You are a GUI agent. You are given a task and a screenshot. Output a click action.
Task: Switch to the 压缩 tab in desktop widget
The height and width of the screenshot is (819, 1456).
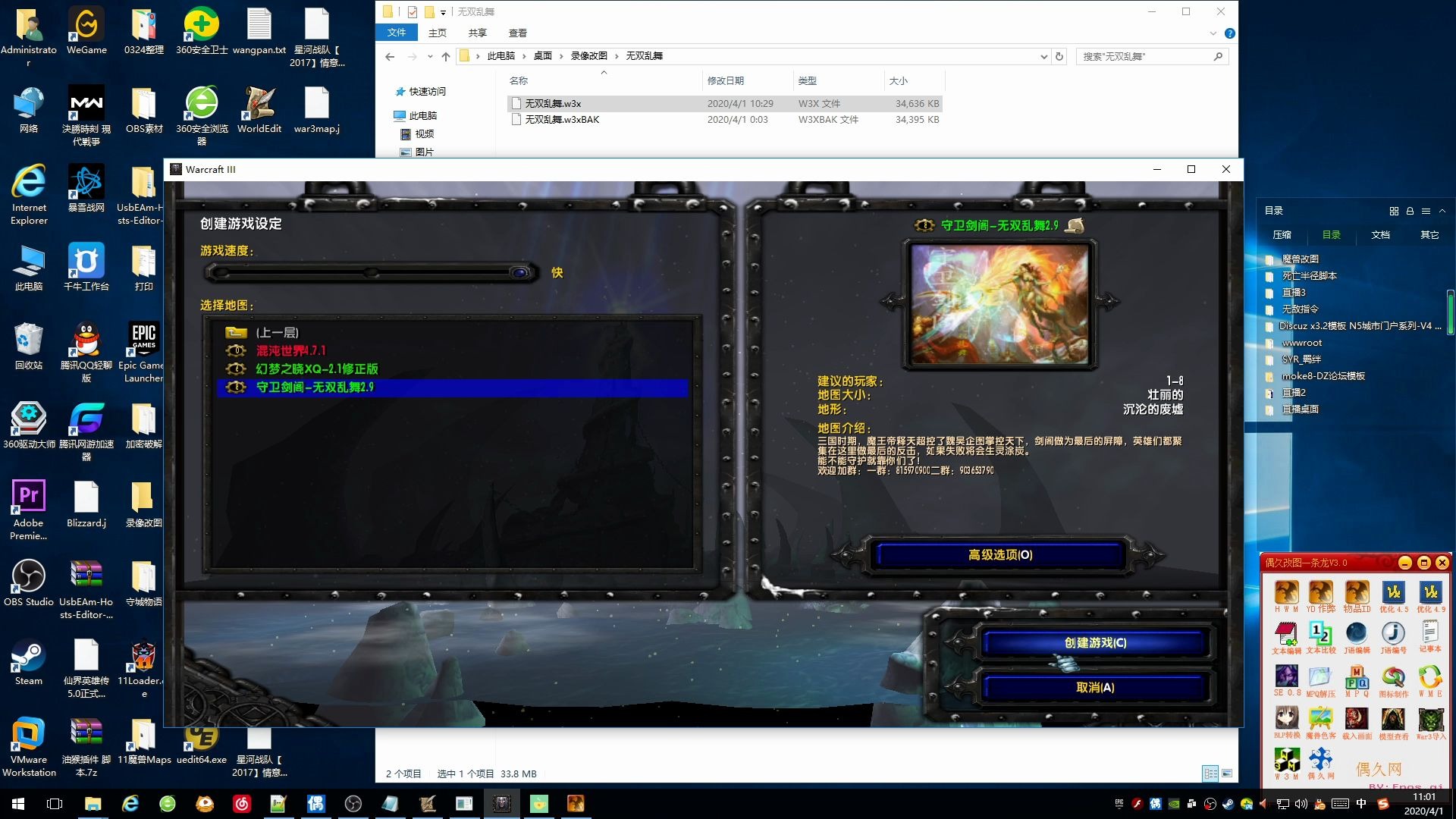click(x=1282, y=235)
